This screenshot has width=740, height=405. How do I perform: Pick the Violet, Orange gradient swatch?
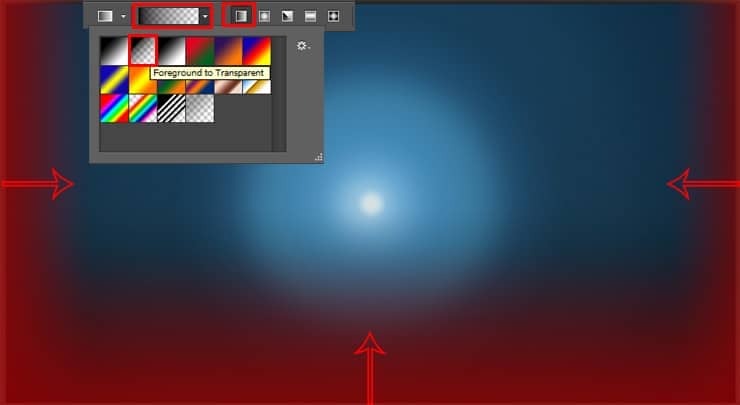point(228,51)
